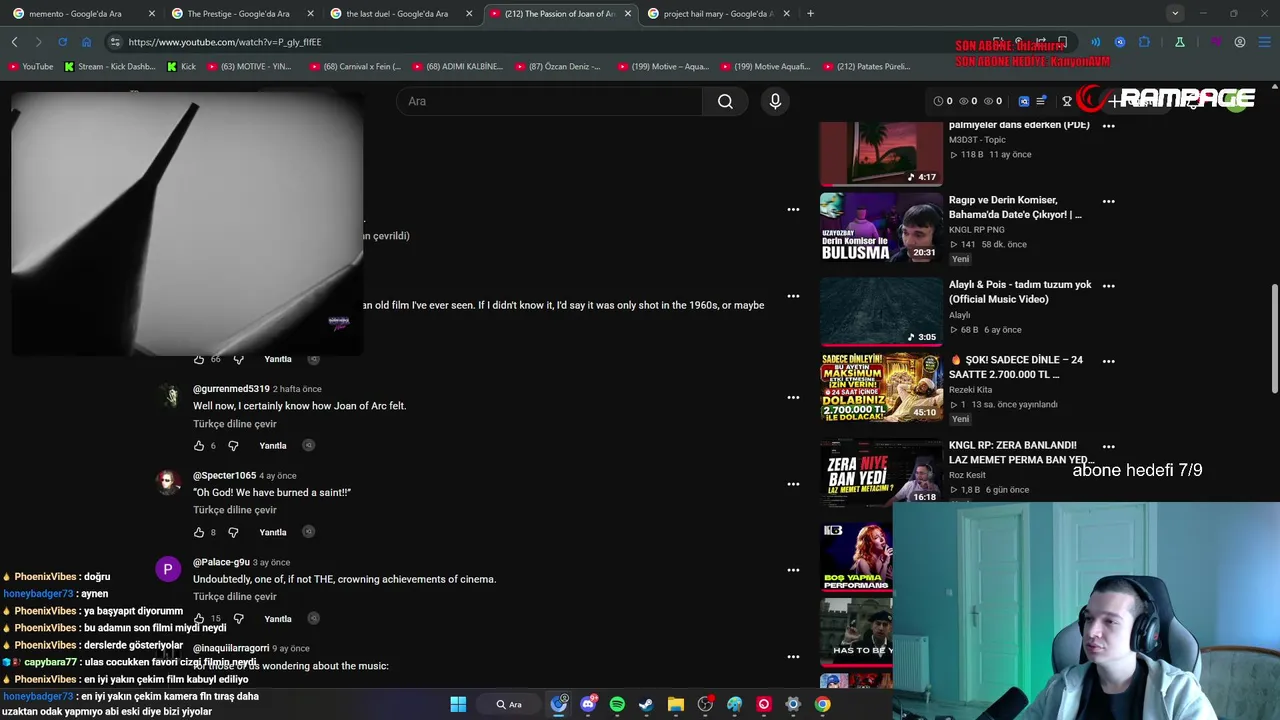Reply to gurrenmed5319 comment with Yanıtla

coord(273,446)
